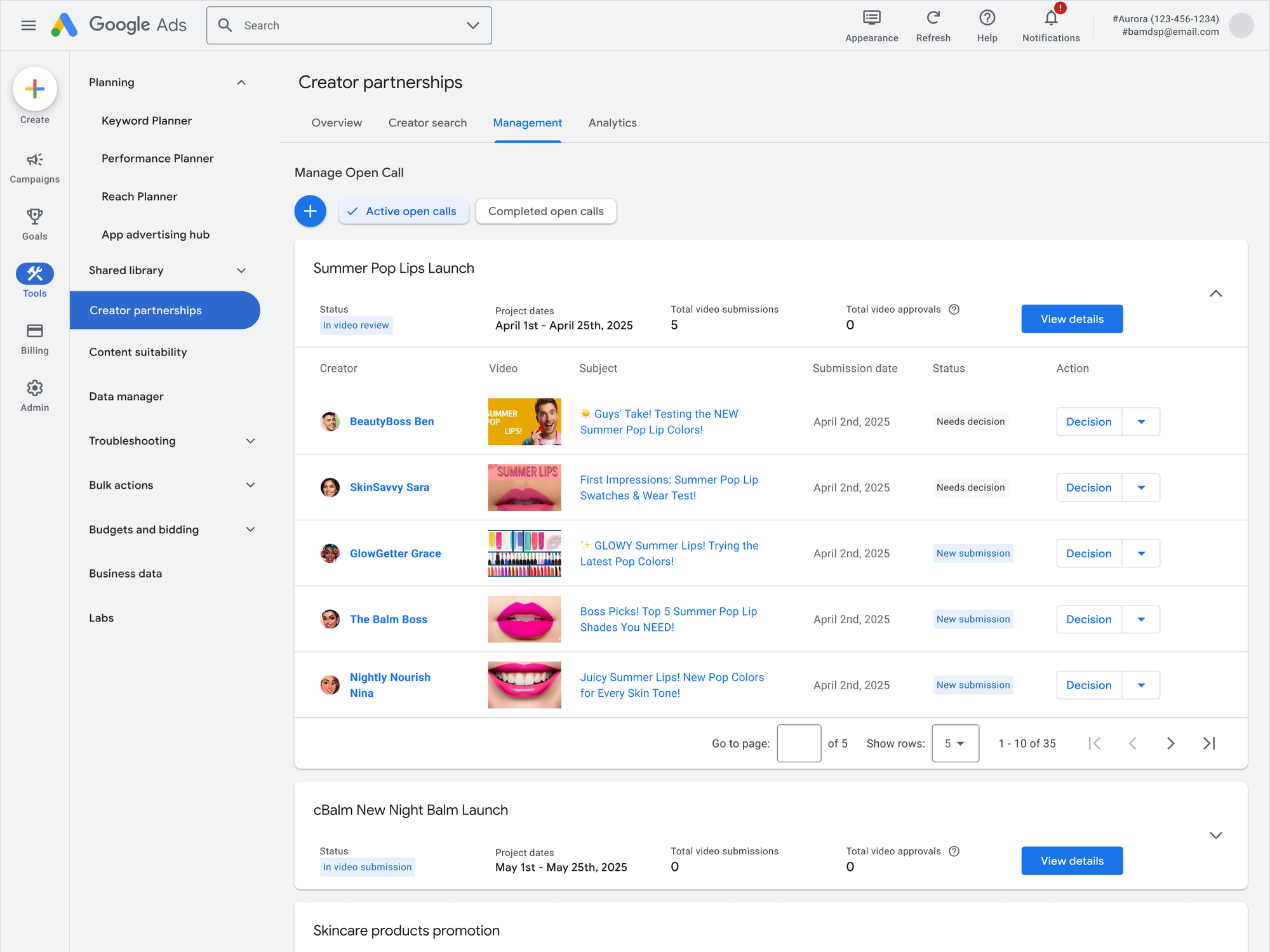Expand the Troubleshooting section
Screen dimensions: 1270x952
(251, 441)
